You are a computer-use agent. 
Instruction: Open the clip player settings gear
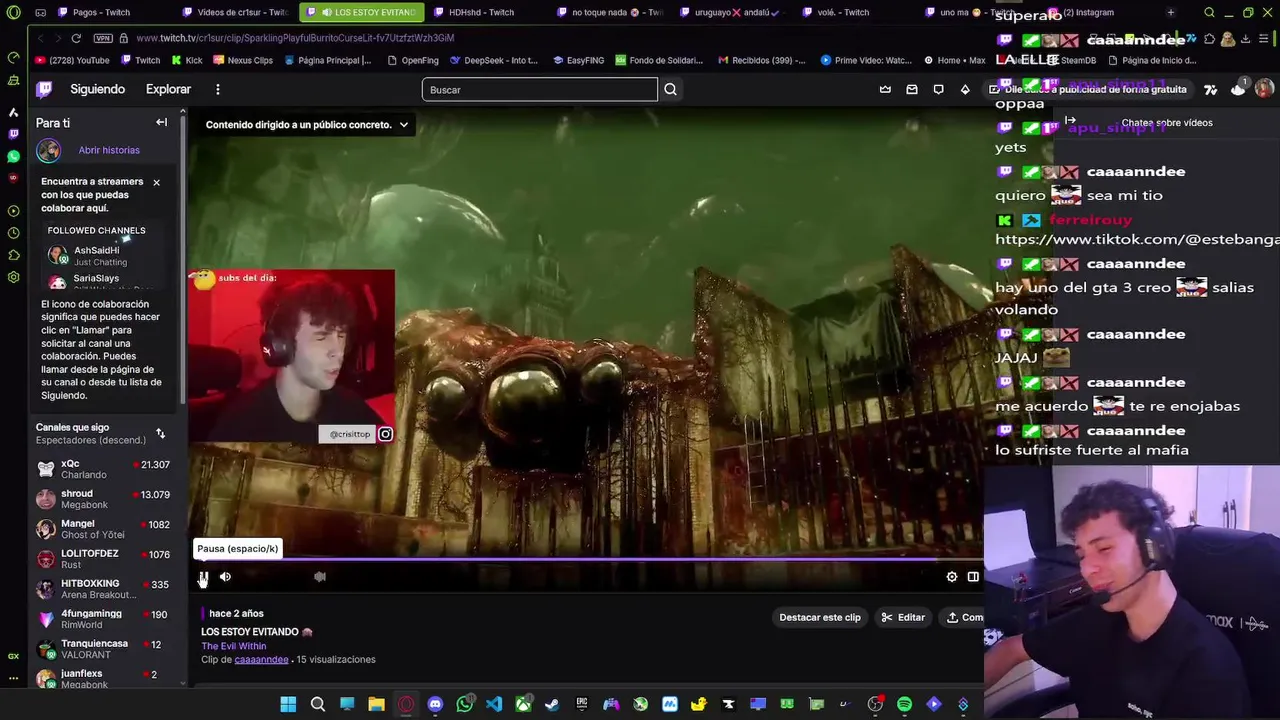pos(952,577)
